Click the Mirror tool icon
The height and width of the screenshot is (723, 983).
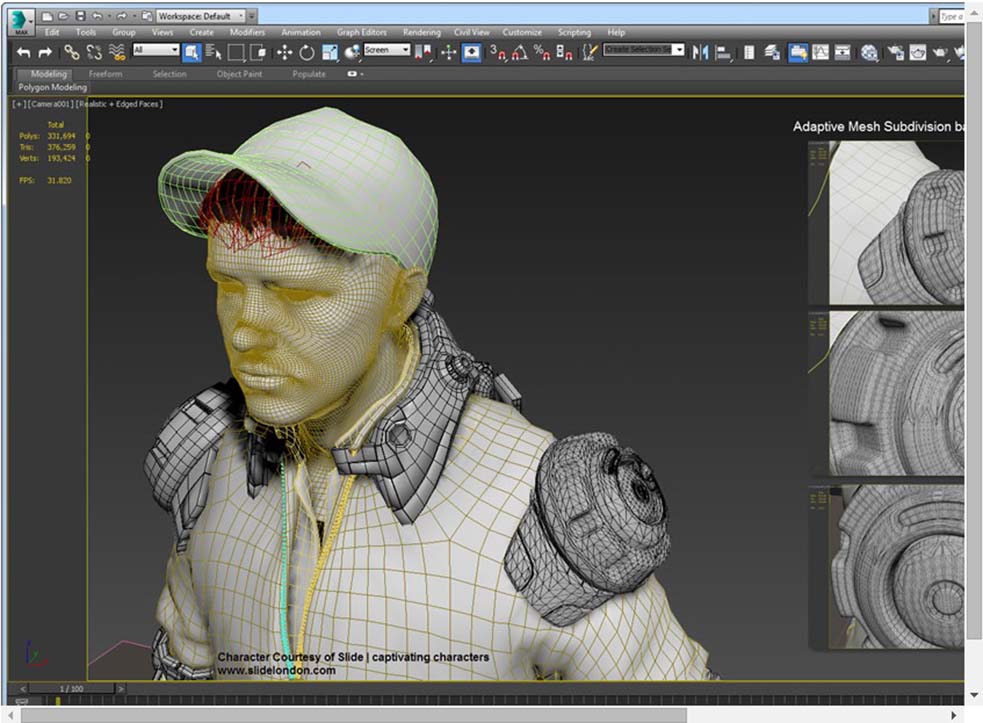700,52
